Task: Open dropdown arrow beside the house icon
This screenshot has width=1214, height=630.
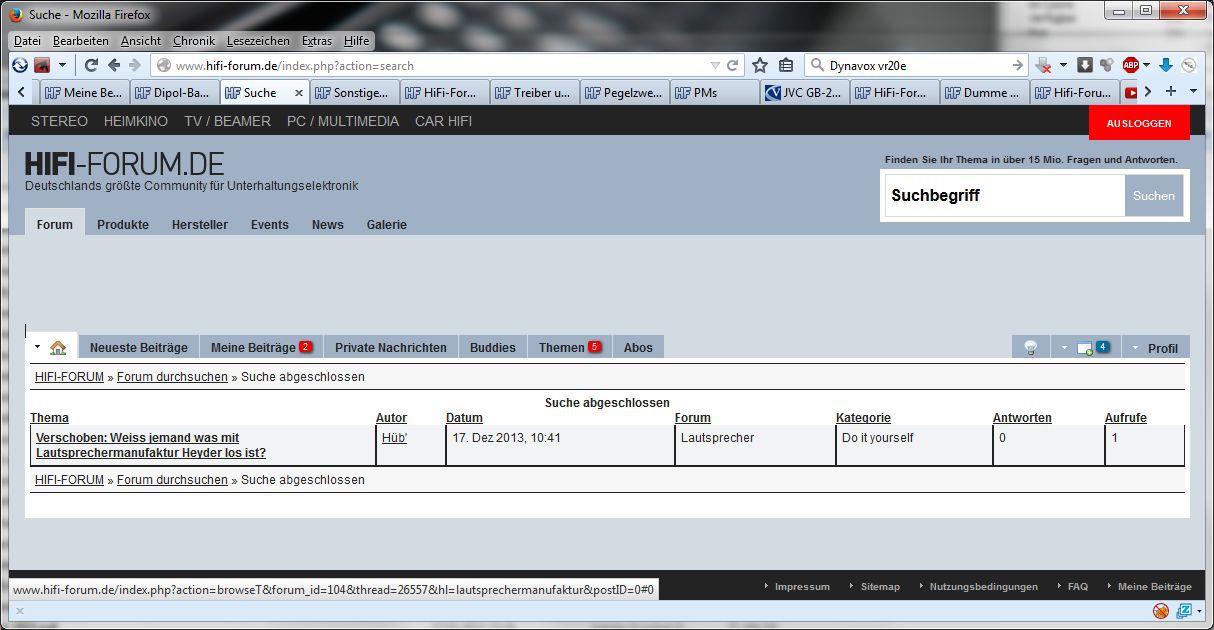Action: click(38, 347)
